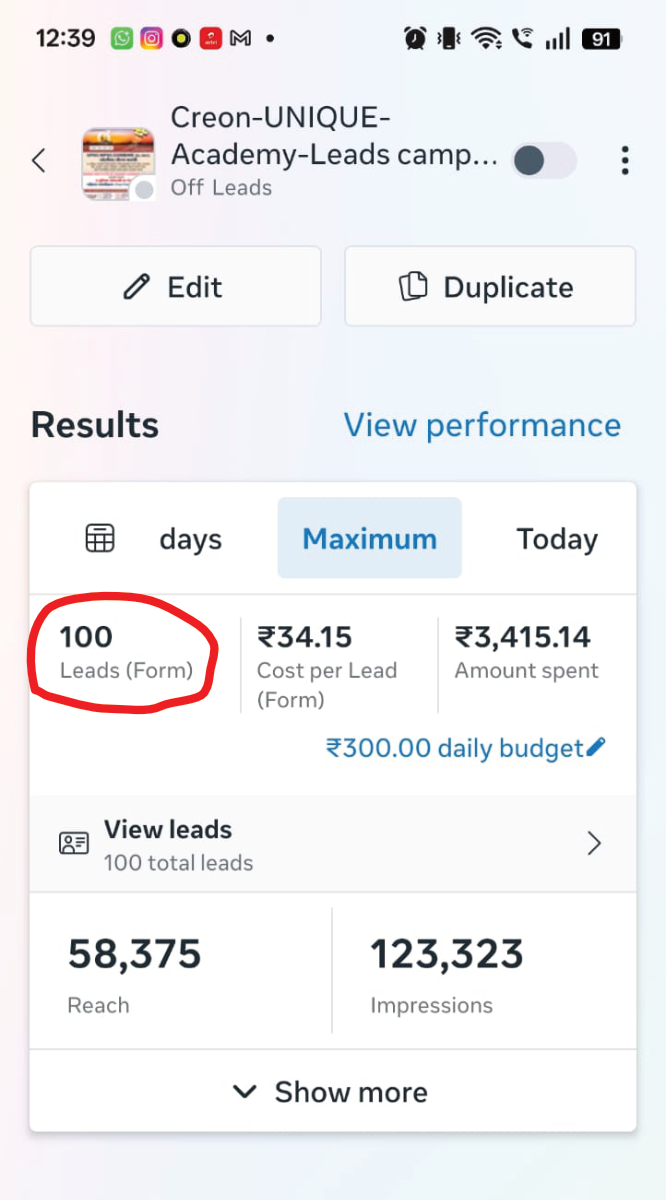
Task: Switch to the Today tab
Action: [557, 539]
